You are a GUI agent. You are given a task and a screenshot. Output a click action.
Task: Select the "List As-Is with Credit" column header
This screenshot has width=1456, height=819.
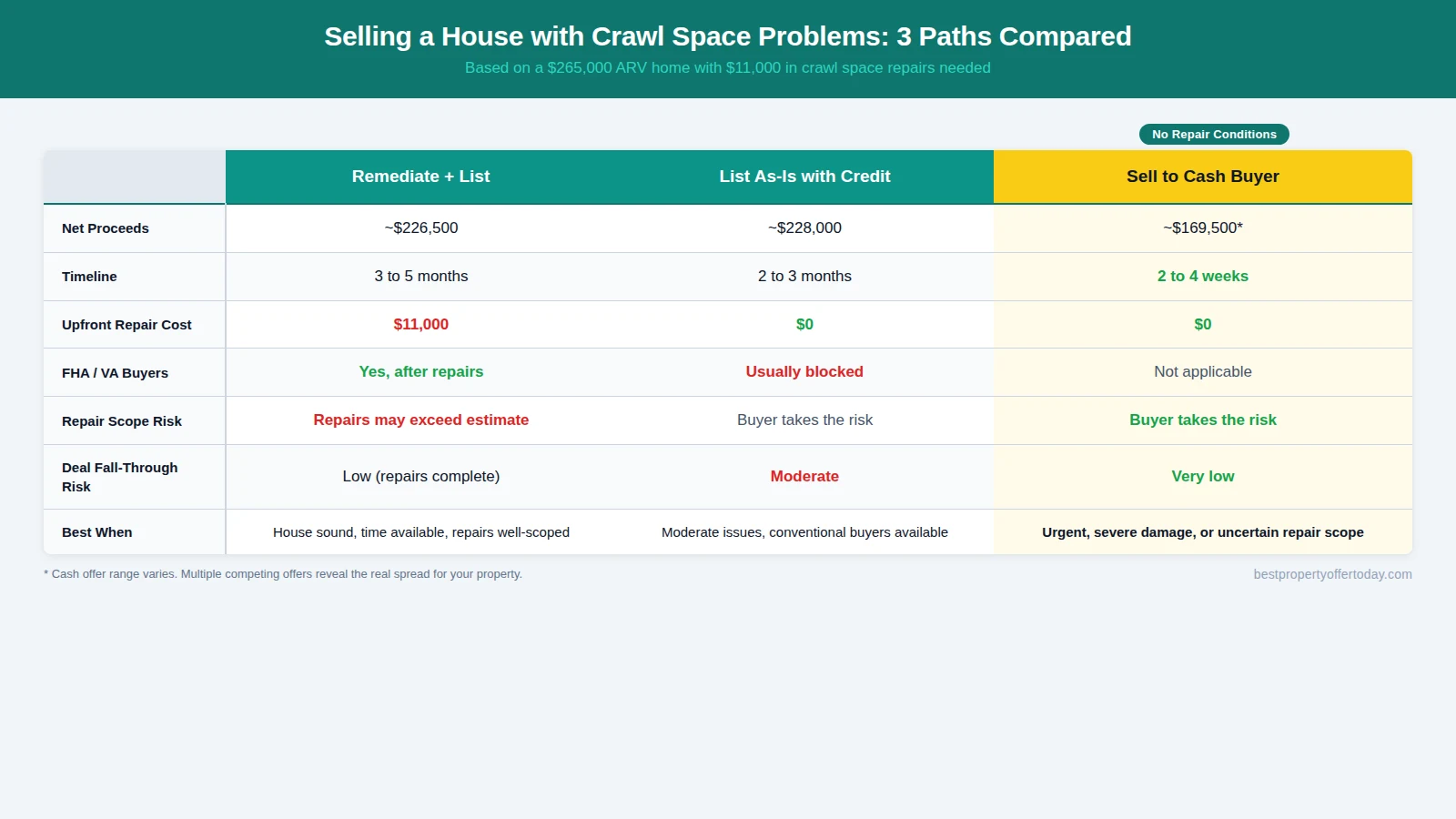point(804,177)
